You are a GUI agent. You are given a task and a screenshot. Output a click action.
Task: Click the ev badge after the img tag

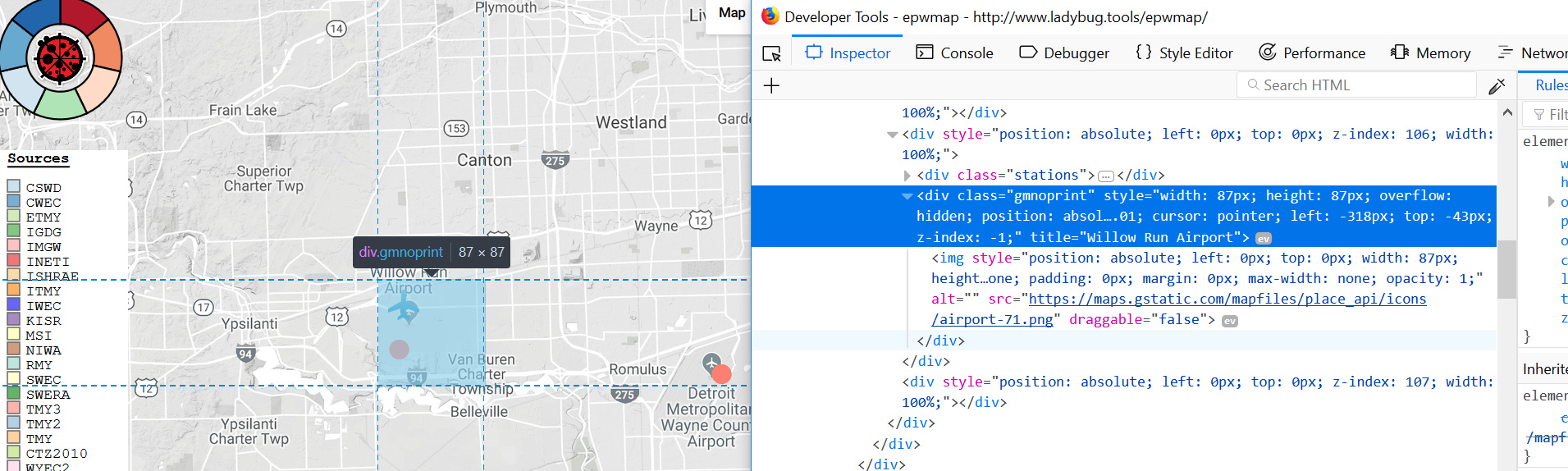tap(1229, 321)
